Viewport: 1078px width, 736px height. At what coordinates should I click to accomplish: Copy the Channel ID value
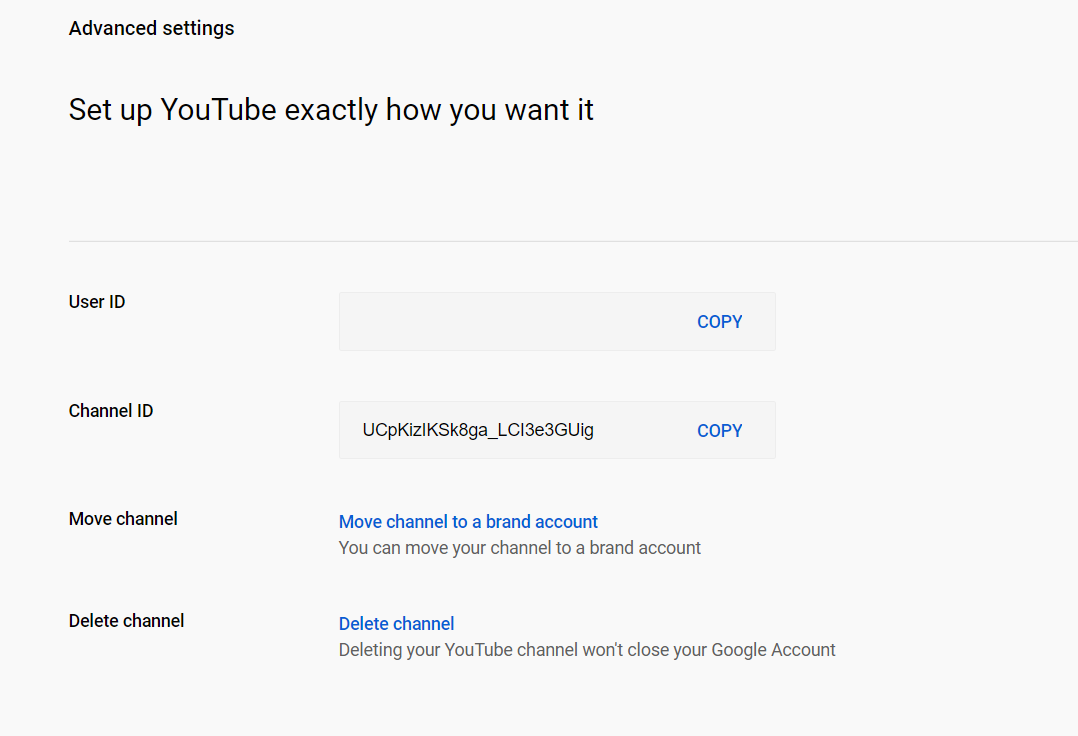pos(719,431)
